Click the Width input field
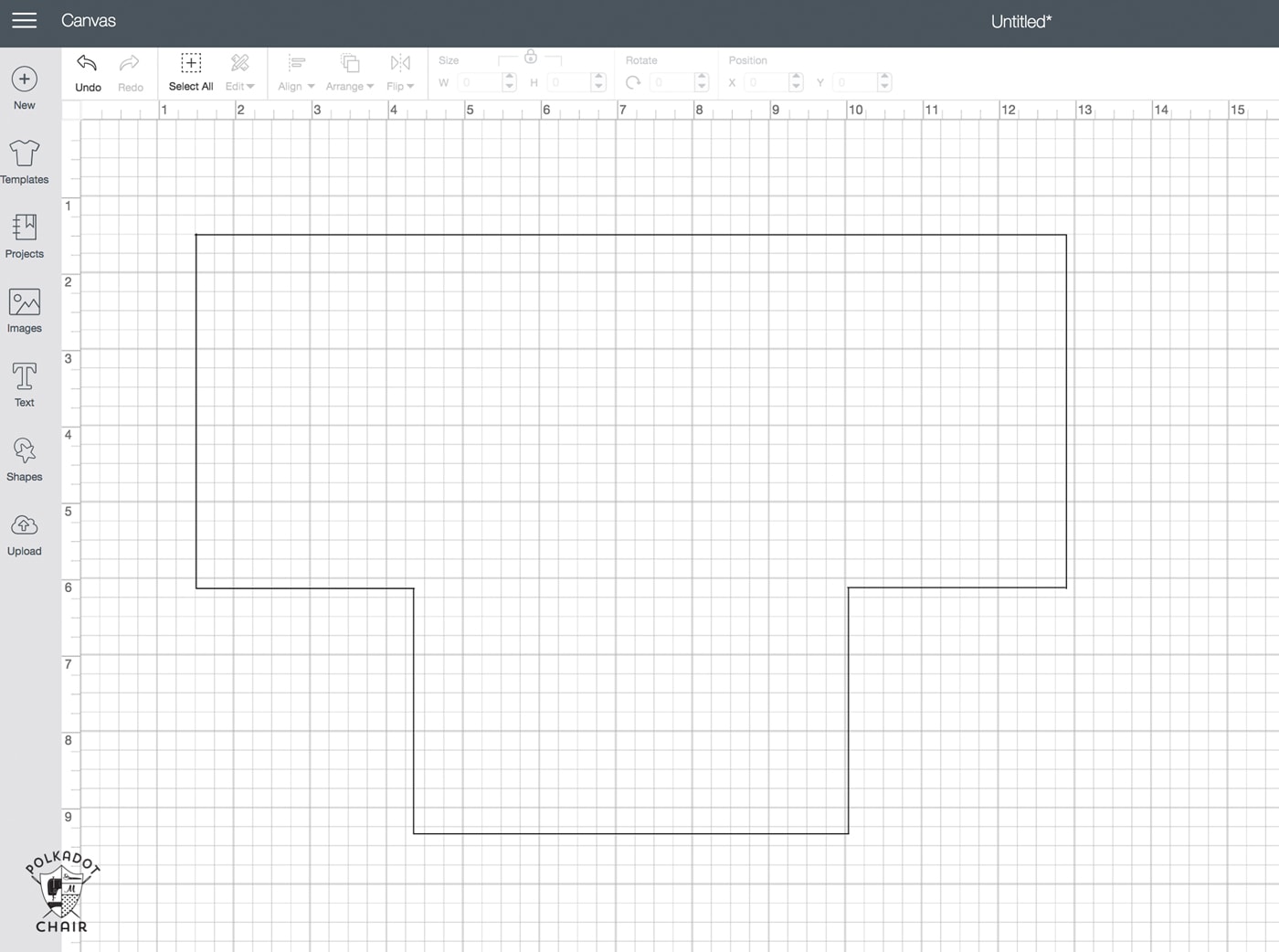The width and height of the screenshot is (1279, 952). tap(480, 83)
